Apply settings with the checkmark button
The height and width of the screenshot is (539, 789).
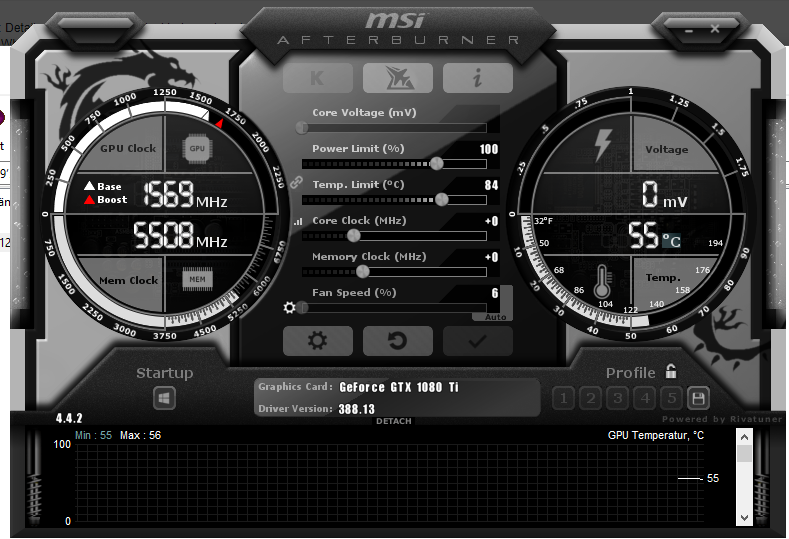point(478,341)
